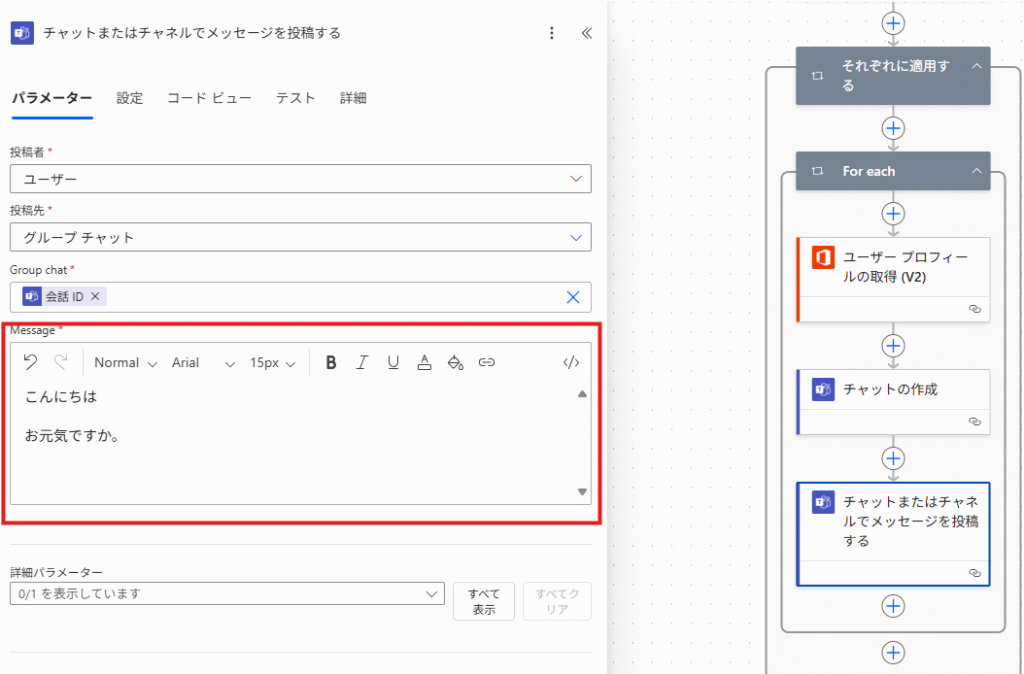Viewport: 1024px width, 674px height.
Task: Add step between それぞれに適用する and For each
Action: (x=893, y=128)
